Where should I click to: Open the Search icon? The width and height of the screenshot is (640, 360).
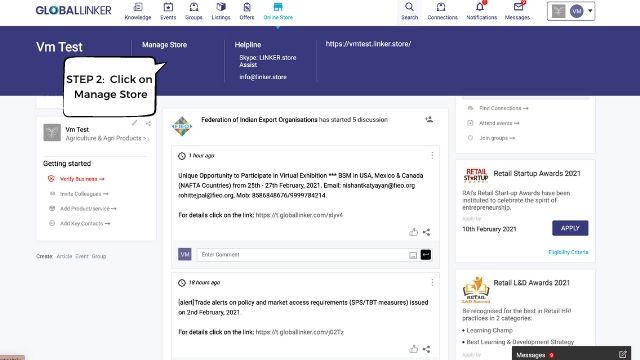coord(409,7)
